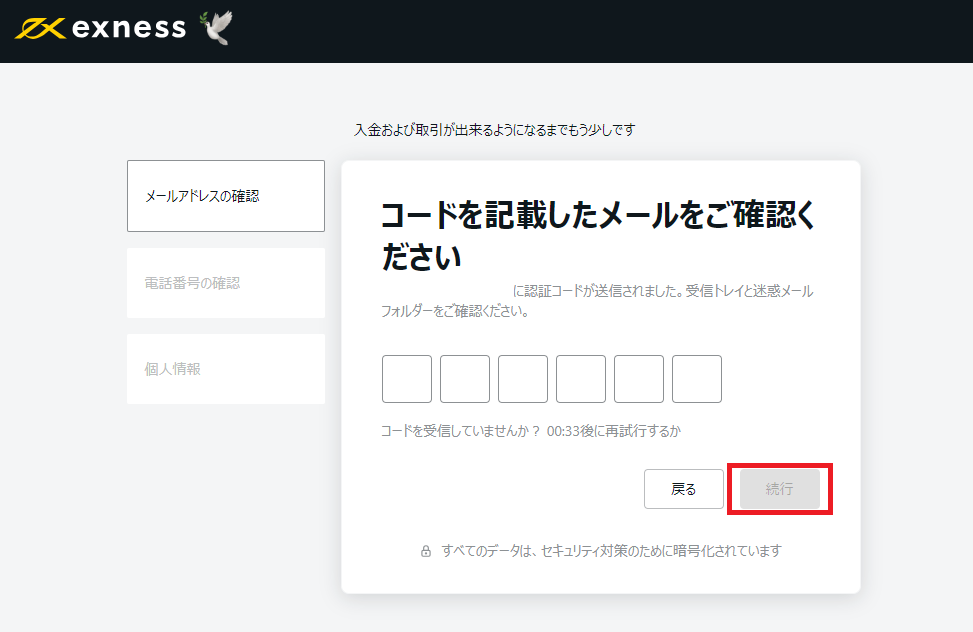Click the text コードを受信していませんか？
The width and height of the screenshot is (973, 632).
coord(460,431)
